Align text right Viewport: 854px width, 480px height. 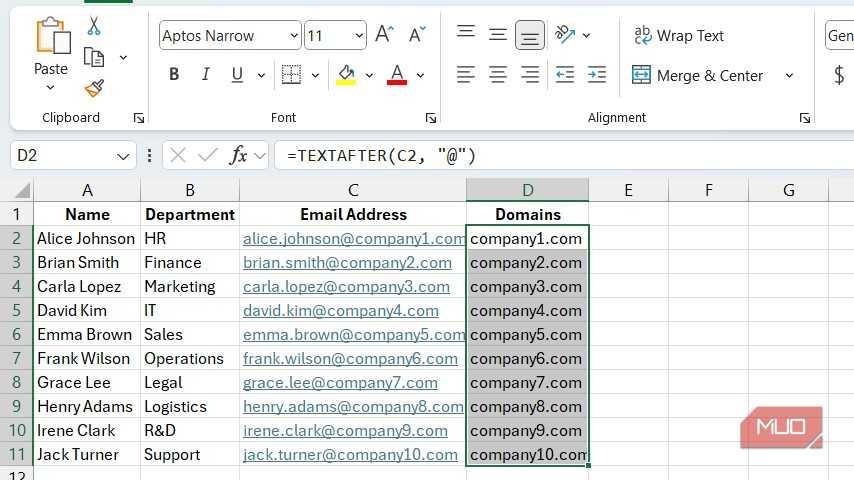[x=529, y=75]
